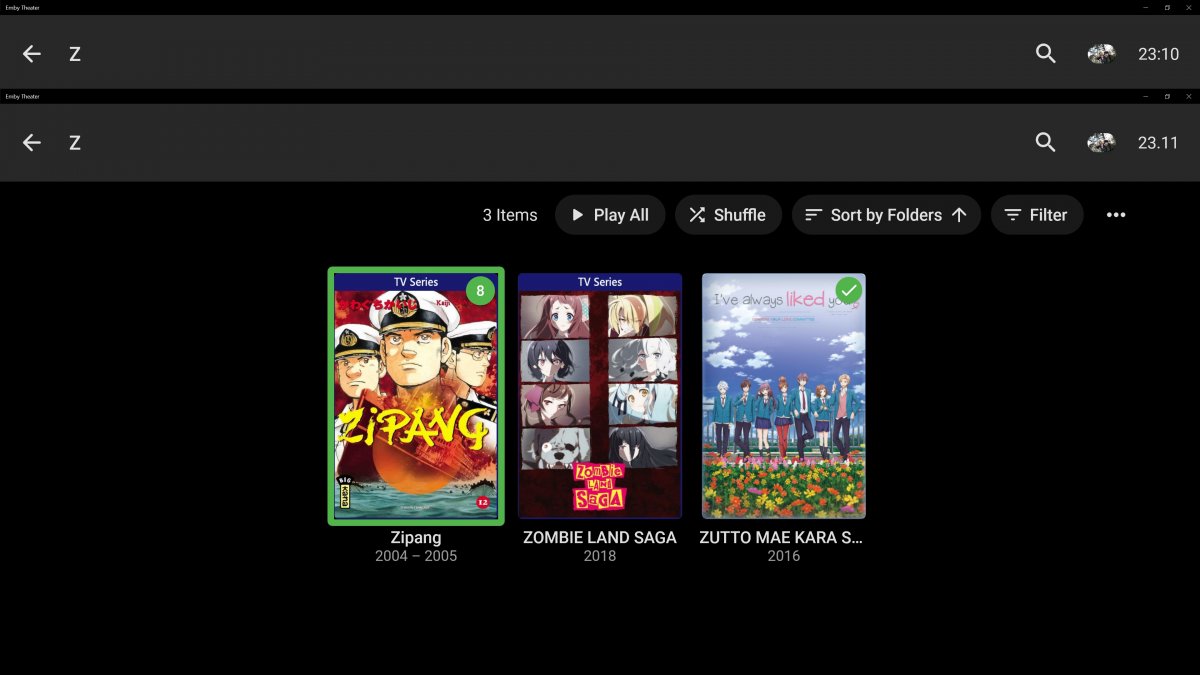
Task: Click the ZUTTO MAE KARA S... title
Action: point(781,537)
